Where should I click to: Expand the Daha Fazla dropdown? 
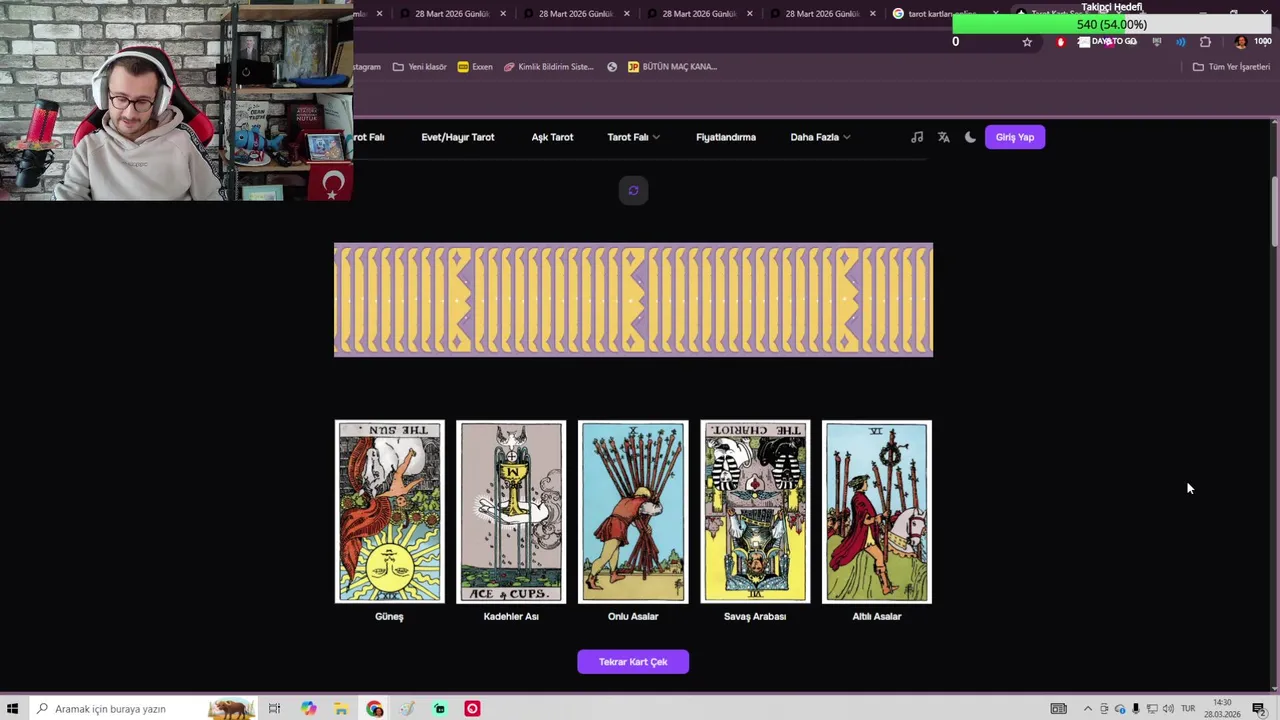pos(820,137)
